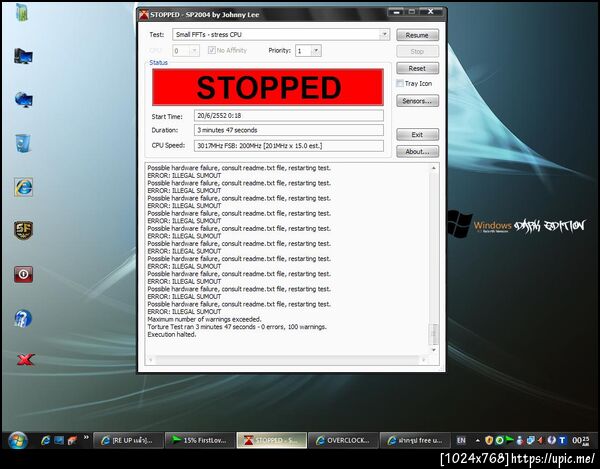
Task: Open the Computer desktop icon
Action: tap(23, 56)
